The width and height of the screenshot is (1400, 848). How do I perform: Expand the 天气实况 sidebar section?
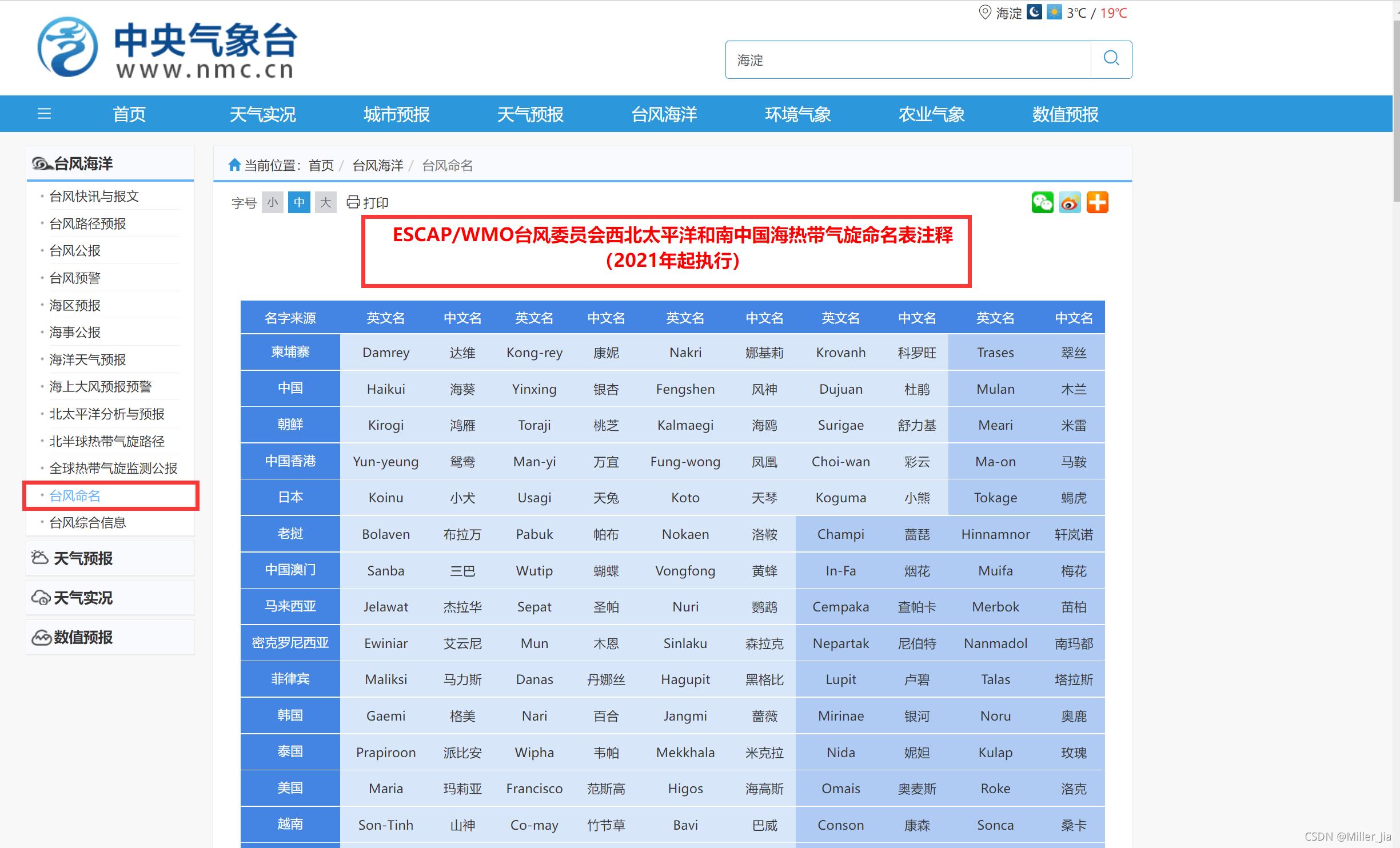(83, 598)
